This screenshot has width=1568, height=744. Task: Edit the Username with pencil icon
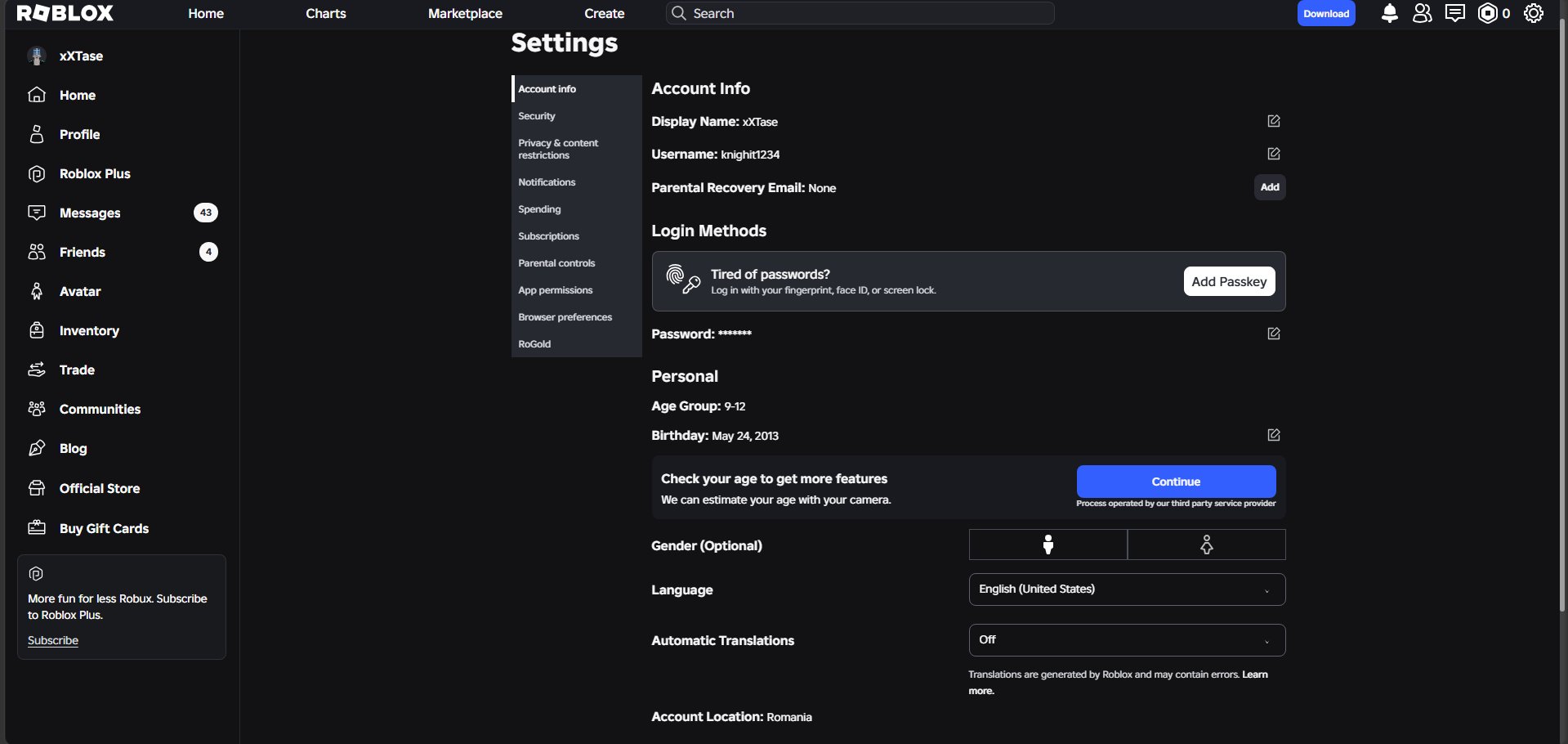point(1273,154)
